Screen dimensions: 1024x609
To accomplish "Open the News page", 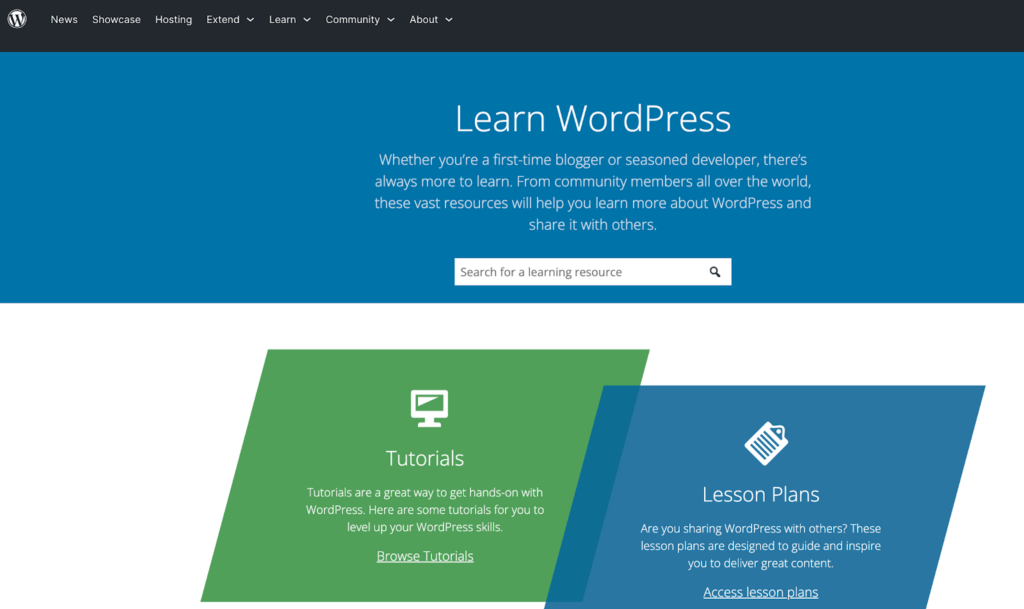I will [x=64, y=20].
